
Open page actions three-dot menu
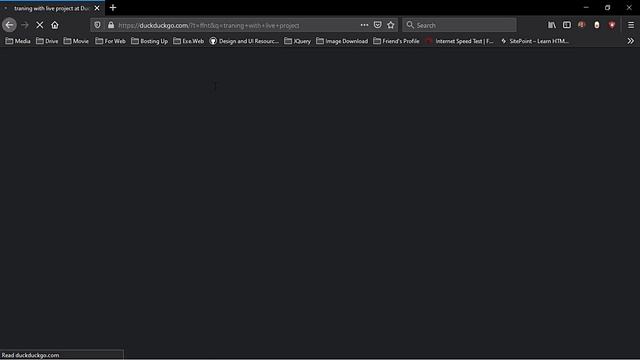[364, 25]
